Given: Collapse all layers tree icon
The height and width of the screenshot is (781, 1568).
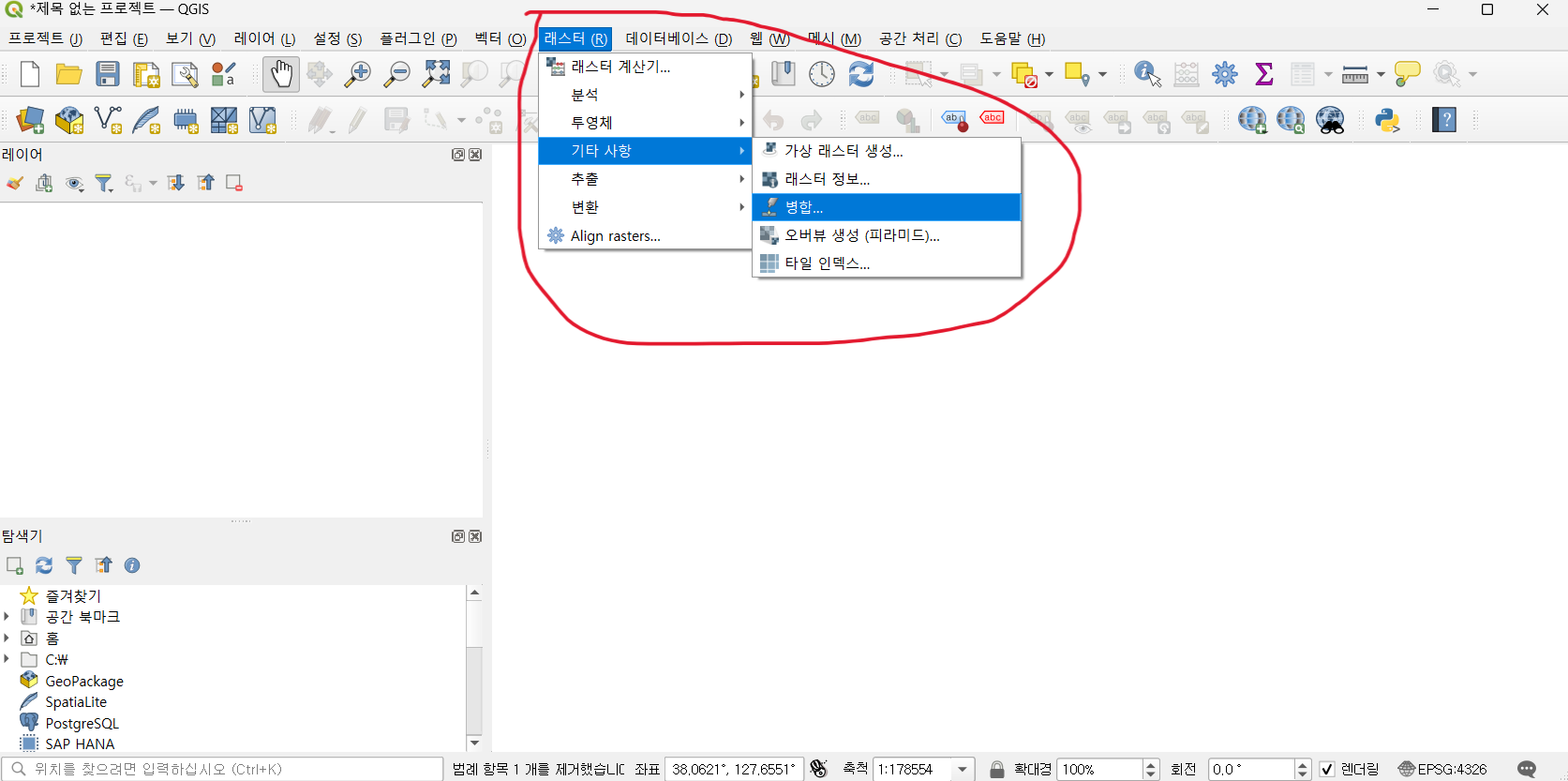Looking at the screenshot, I should pyautogui.click(x=205, y=184).
